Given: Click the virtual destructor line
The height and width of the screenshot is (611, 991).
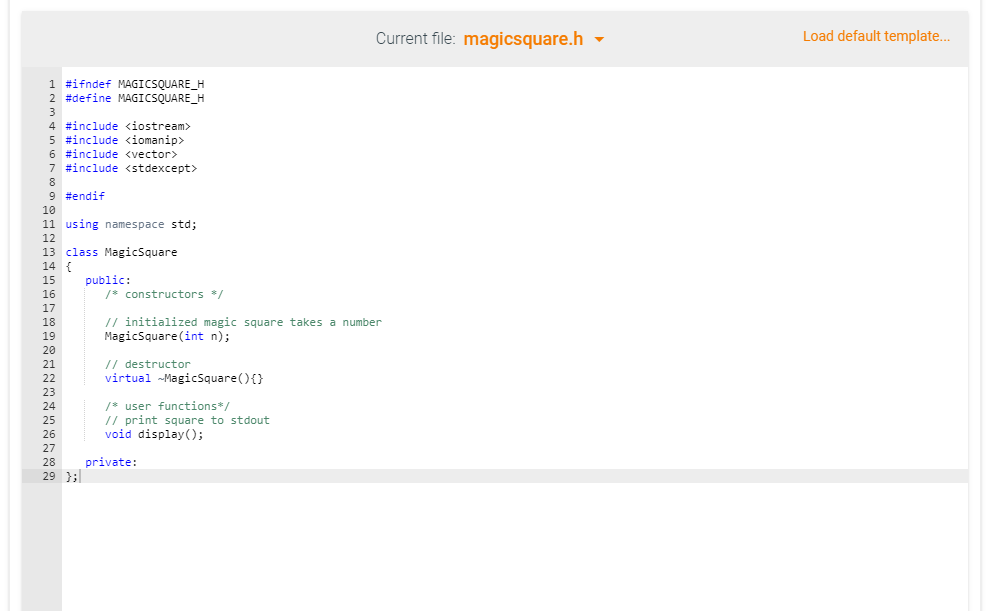Looking at the screenshot, I should pyautogui.click(x=162, y=377).
